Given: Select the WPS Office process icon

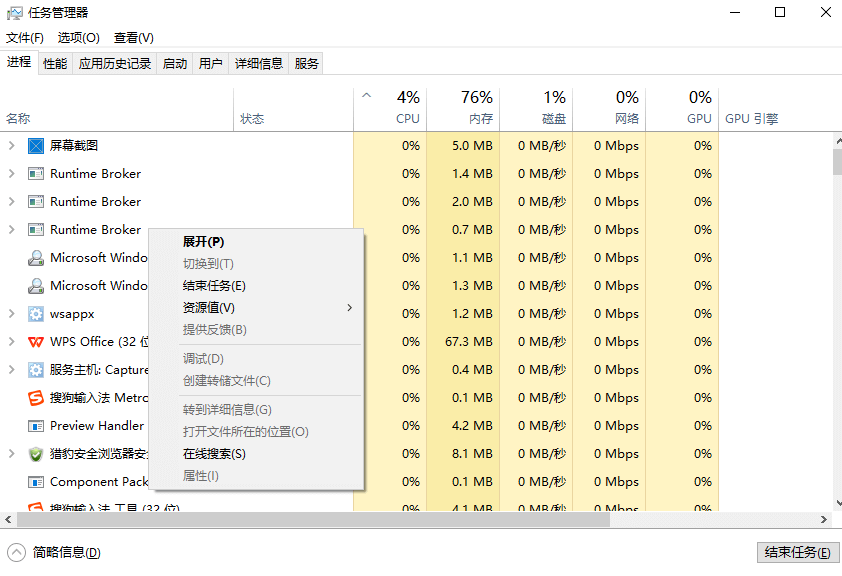Looking at the screenshot, I should 34,341.
